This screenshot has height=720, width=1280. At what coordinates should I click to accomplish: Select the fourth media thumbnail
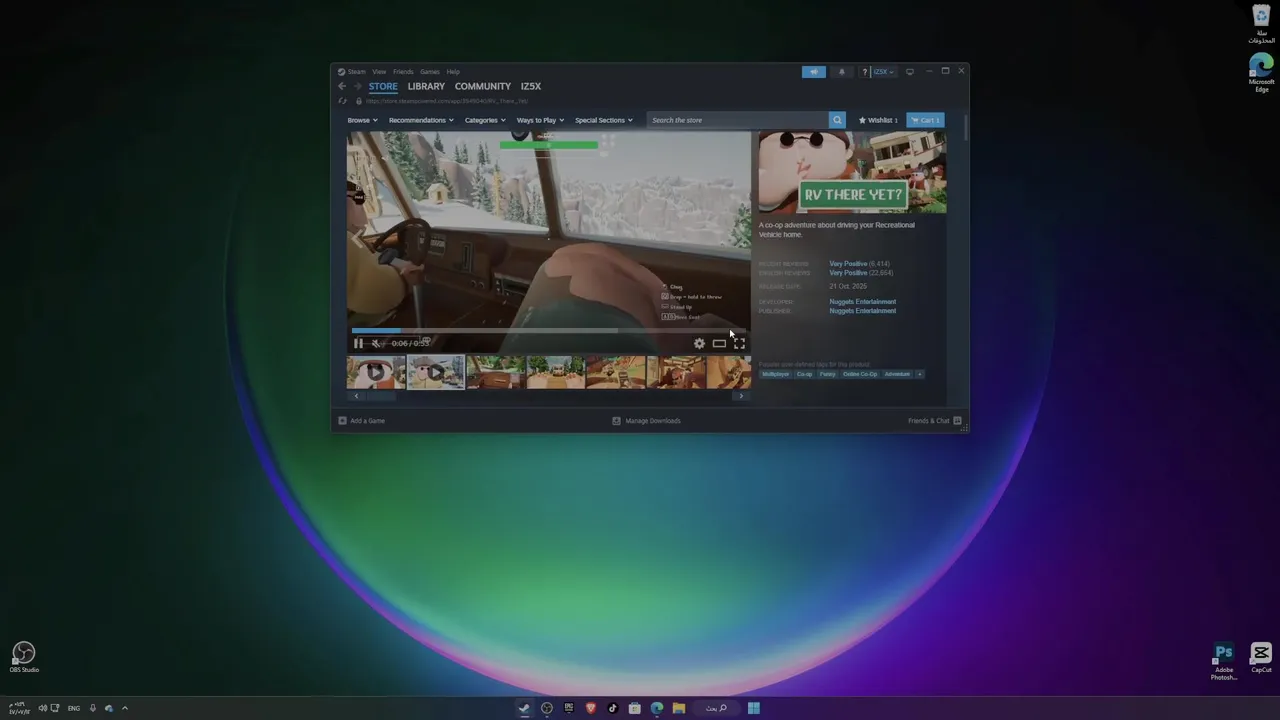tap(555, 372)
